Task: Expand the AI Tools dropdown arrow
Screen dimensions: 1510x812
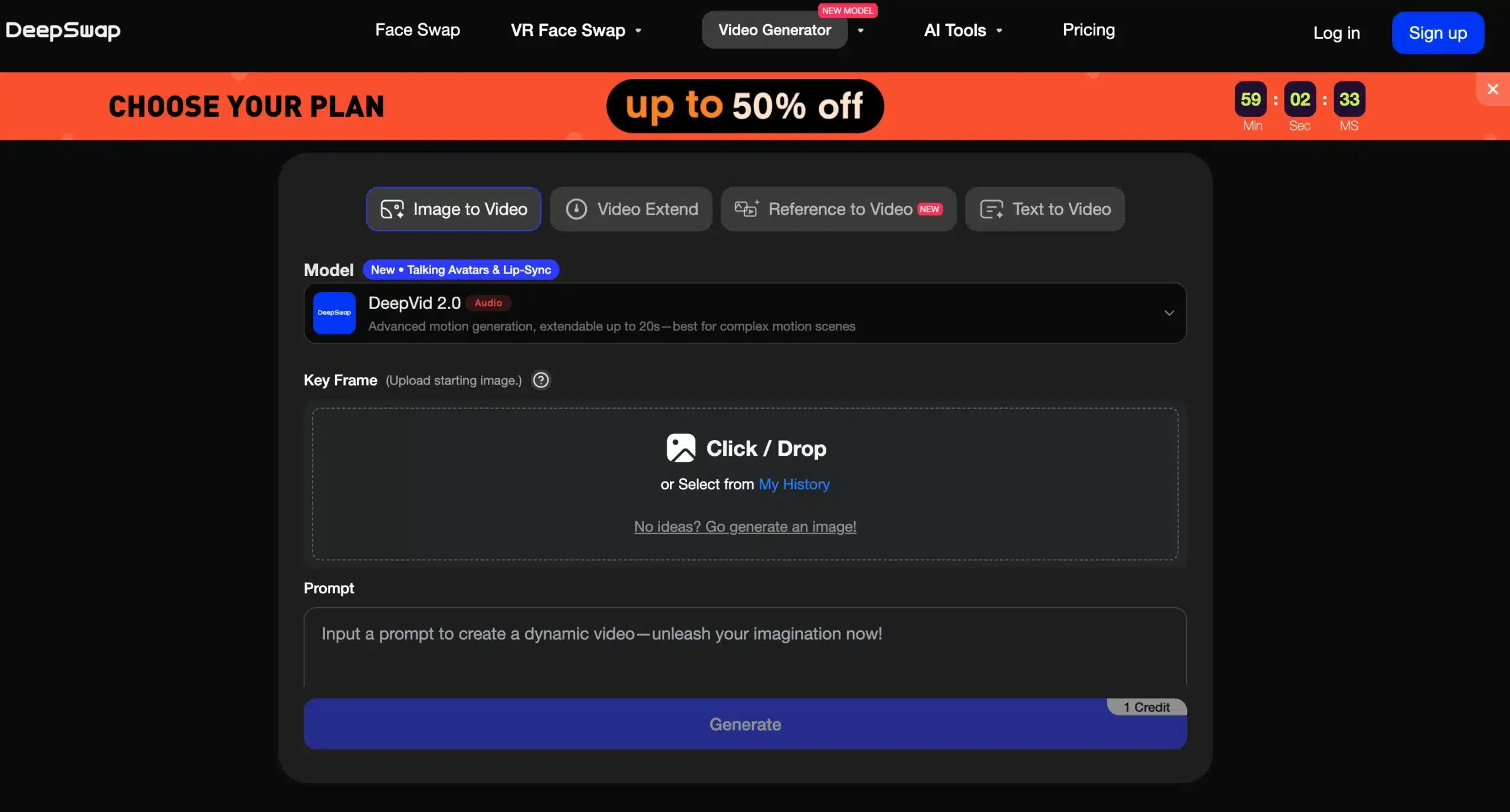Action: pyautogui.click(x=999, y=31)
